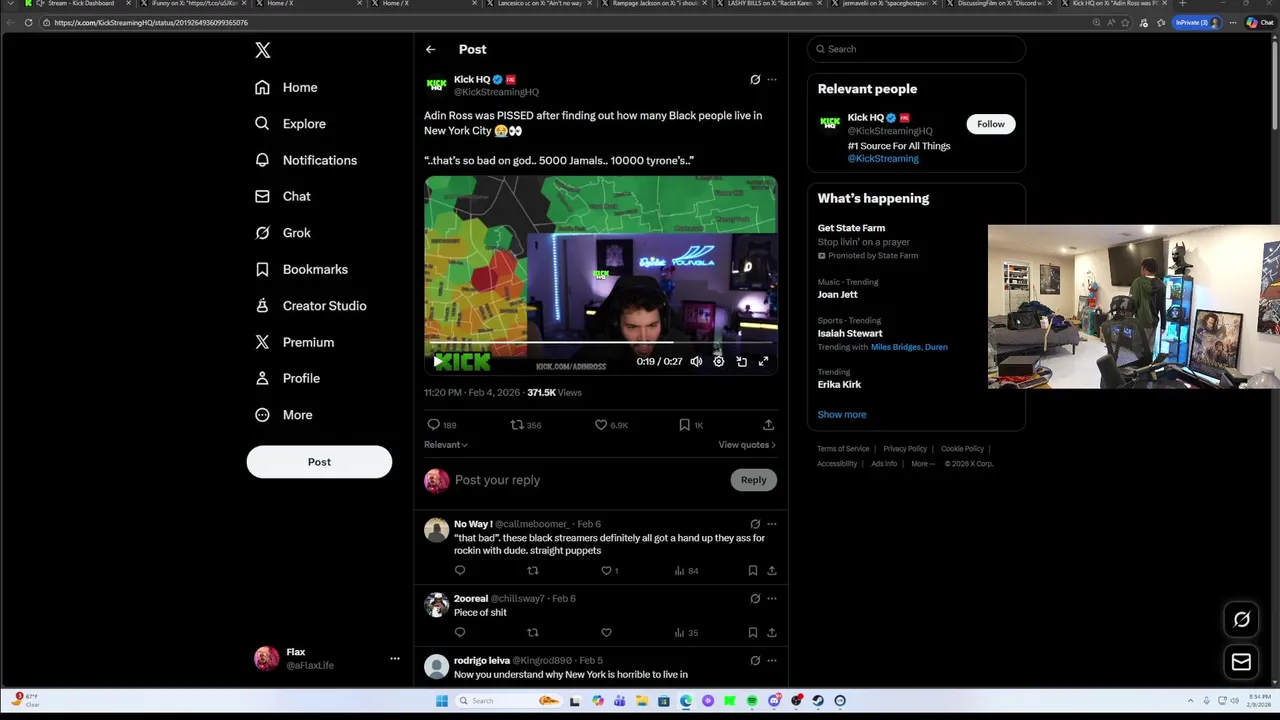1280x720 pixels.
Task: Click Show more under What's happening
Action: click(x=842, y=414)
